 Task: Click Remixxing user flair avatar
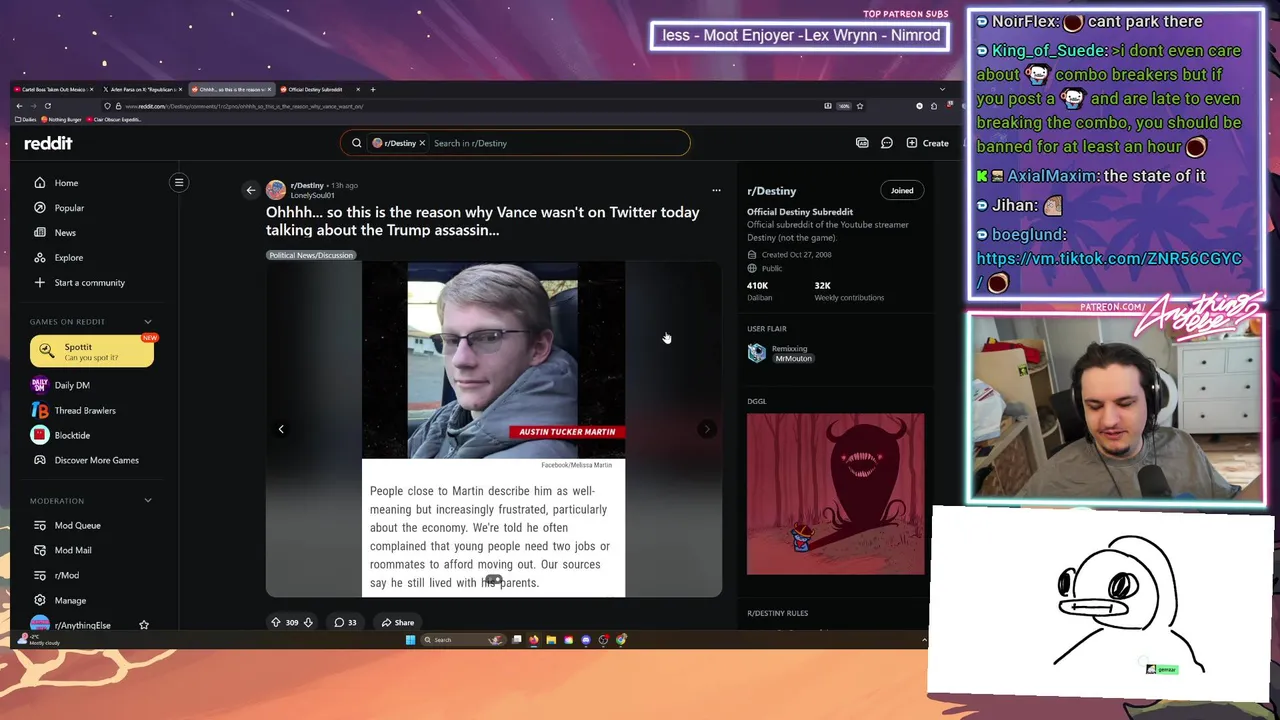pos(757,353)
